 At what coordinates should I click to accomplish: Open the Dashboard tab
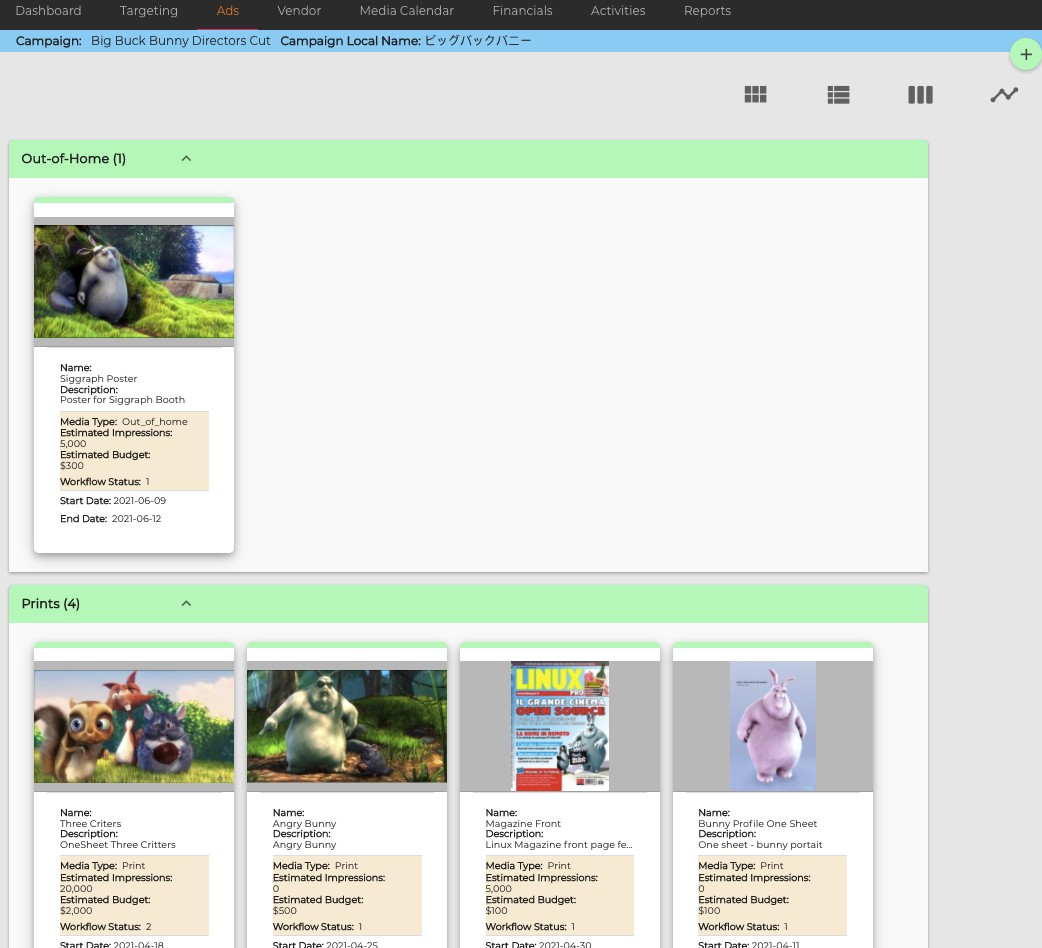49,11
